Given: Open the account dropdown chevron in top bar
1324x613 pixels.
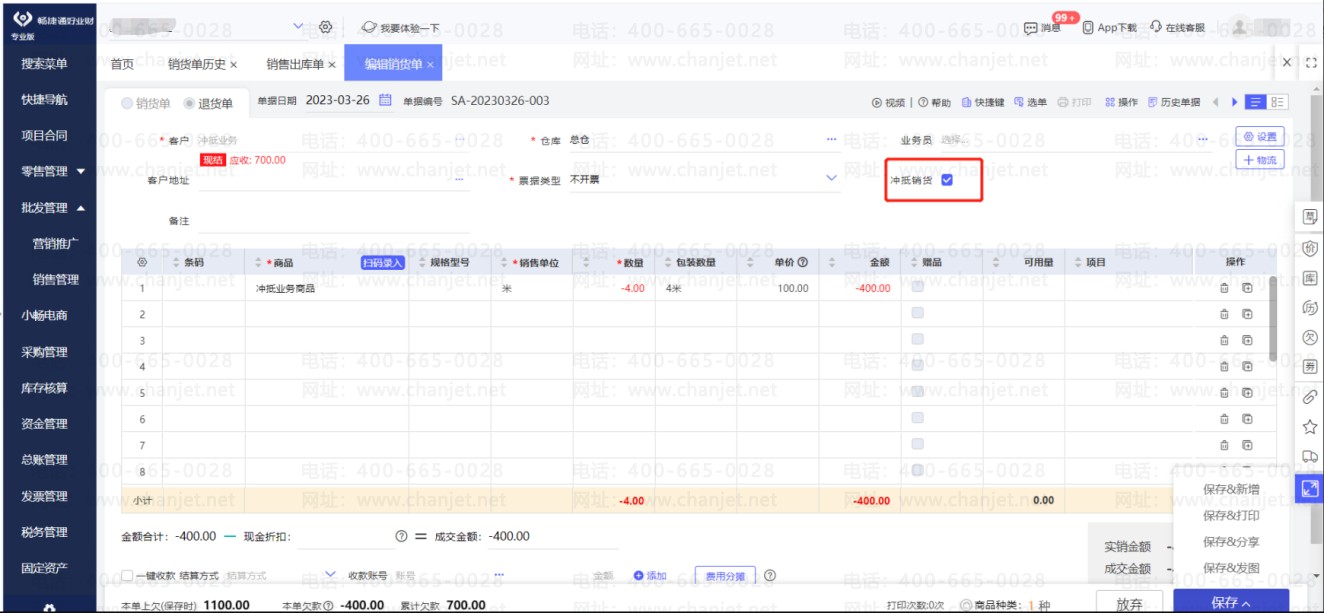Looking at the screenshot, I should point(298,26).
